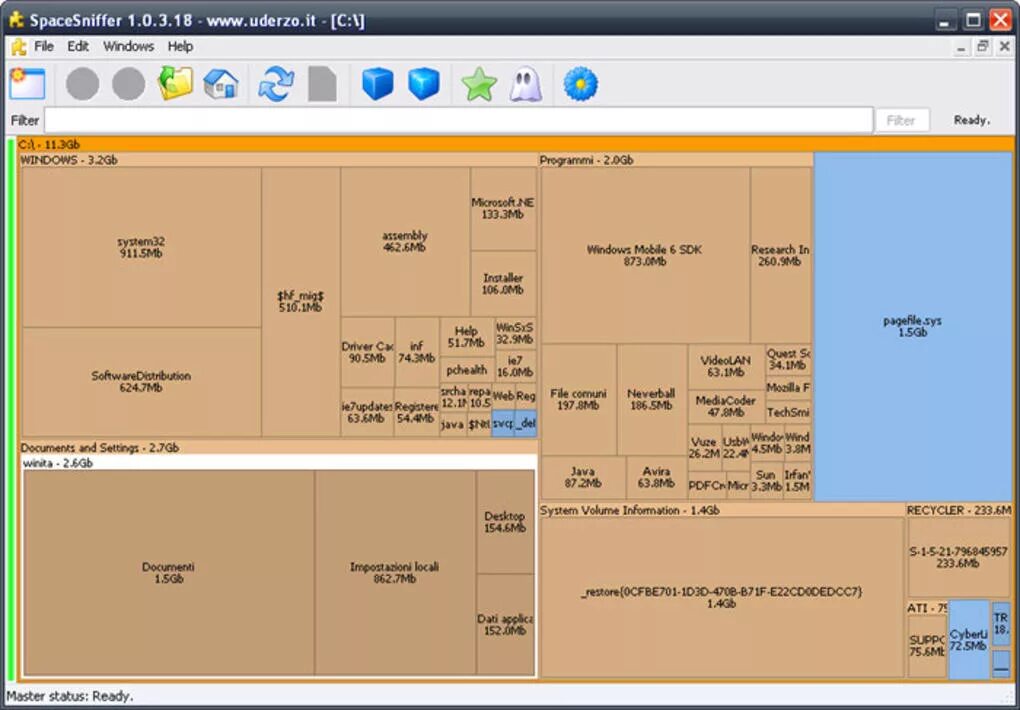Select the blue pagefile.sys 1.5Gb block
The height and width of the screenshot is (710, 1020).
tap(913, 327)
